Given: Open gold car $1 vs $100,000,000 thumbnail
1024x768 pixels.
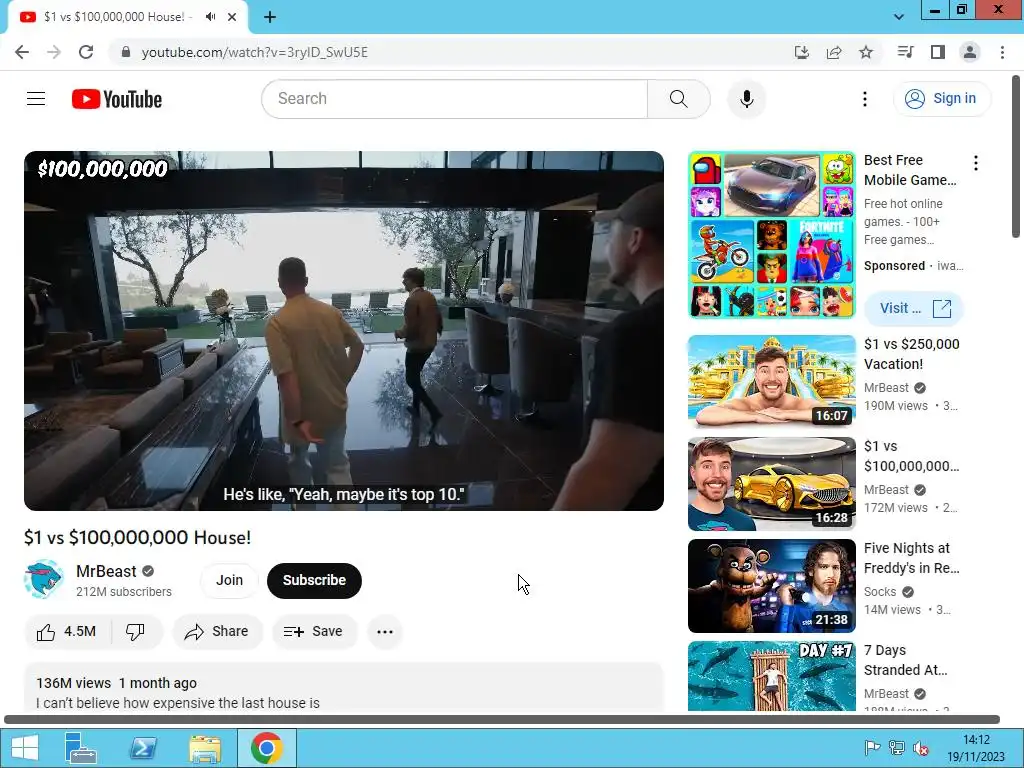Looking at the screenshot, I should (771, 484).
